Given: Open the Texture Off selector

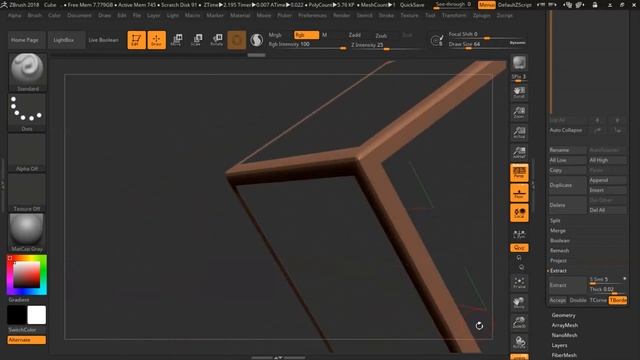Looking at the screenshot, I should (x=27, y=193).
